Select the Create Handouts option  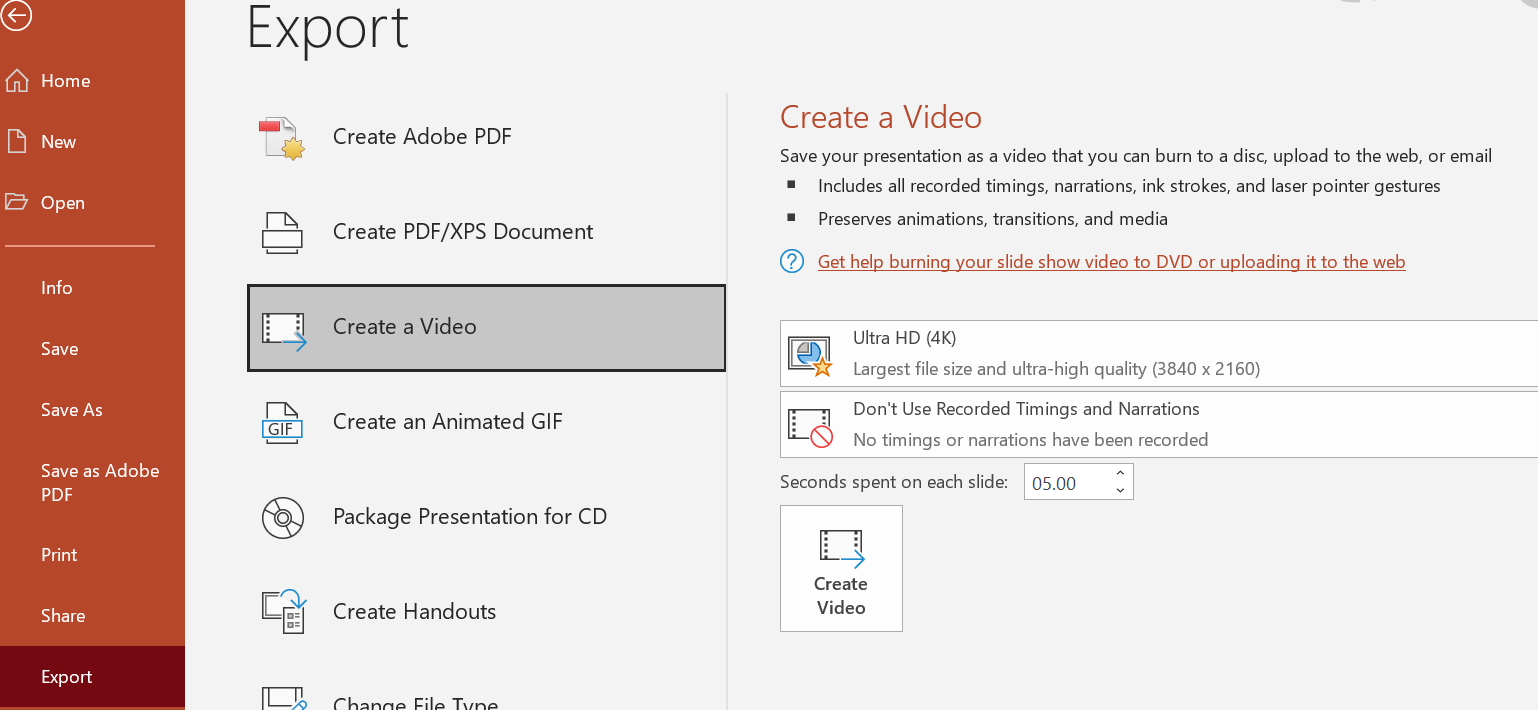[x=486, y=612]
